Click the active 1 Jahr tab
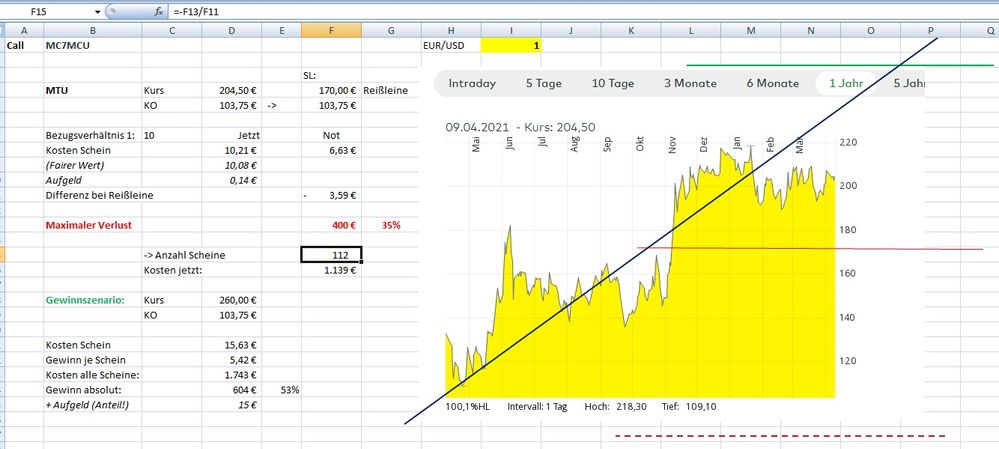The width and height of the screenshot is (999, 449). [846, 83]
